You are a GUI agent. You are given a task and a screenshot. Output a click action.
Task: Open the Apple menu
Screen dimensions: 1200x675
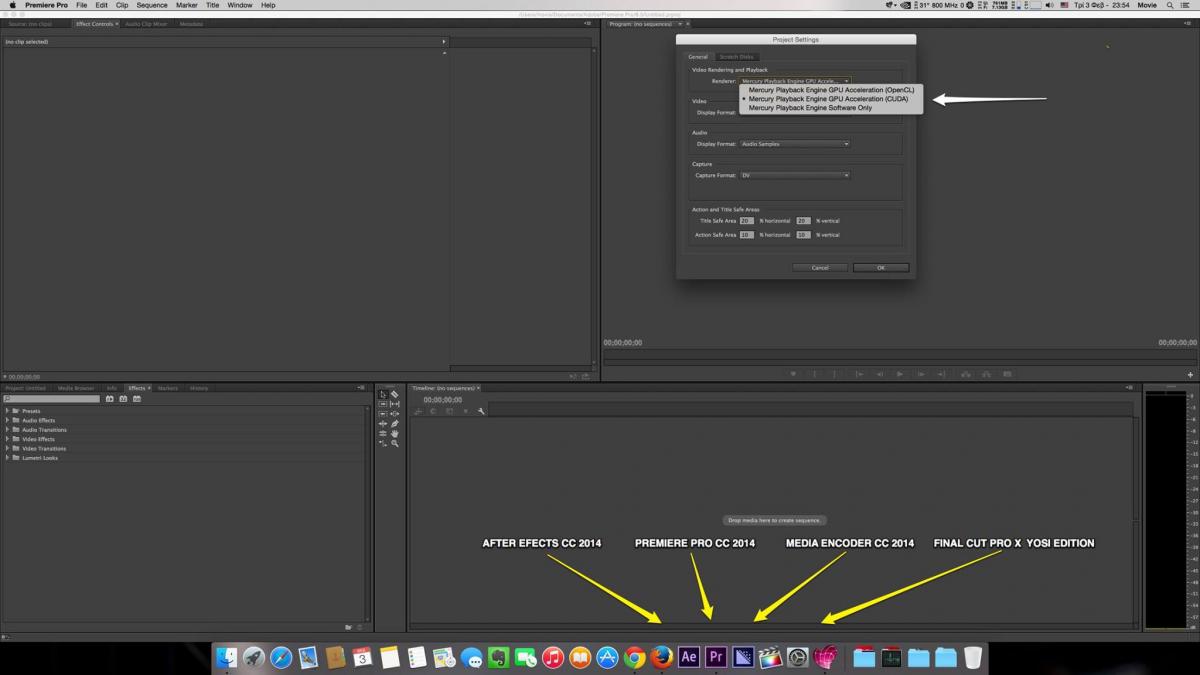[x=12, y=5]
